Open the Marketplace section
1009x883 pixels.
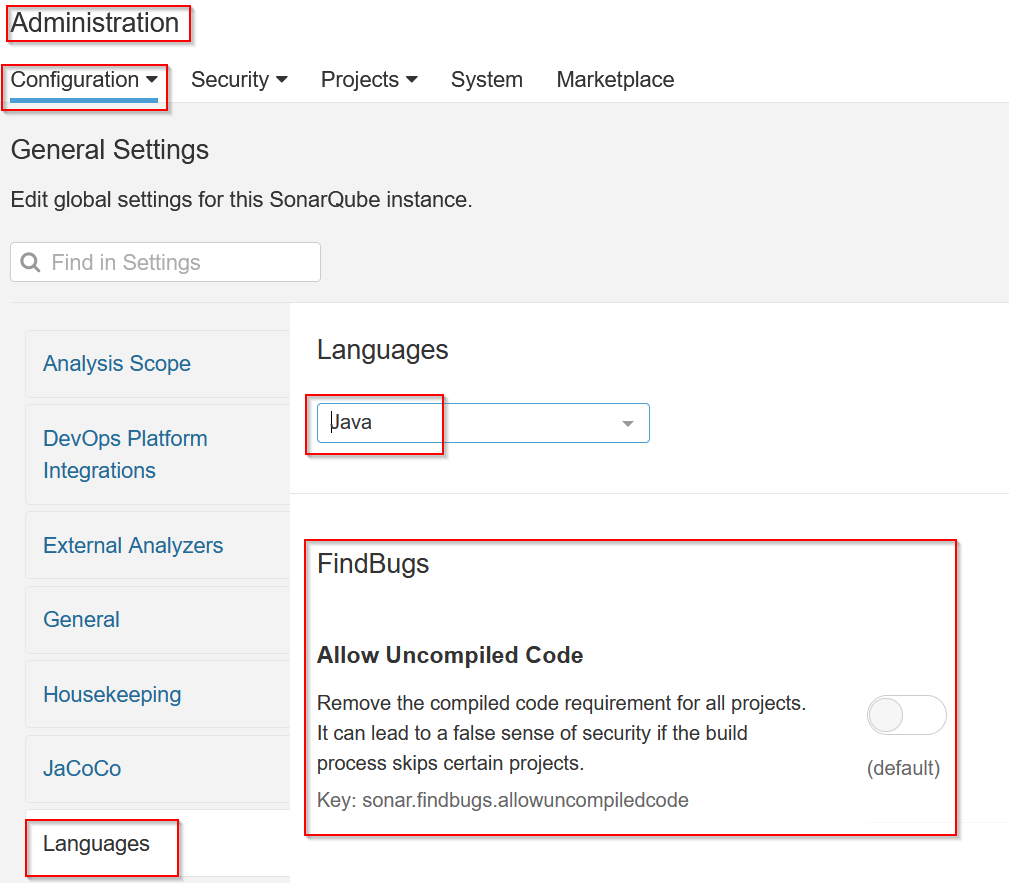[615, 79]
